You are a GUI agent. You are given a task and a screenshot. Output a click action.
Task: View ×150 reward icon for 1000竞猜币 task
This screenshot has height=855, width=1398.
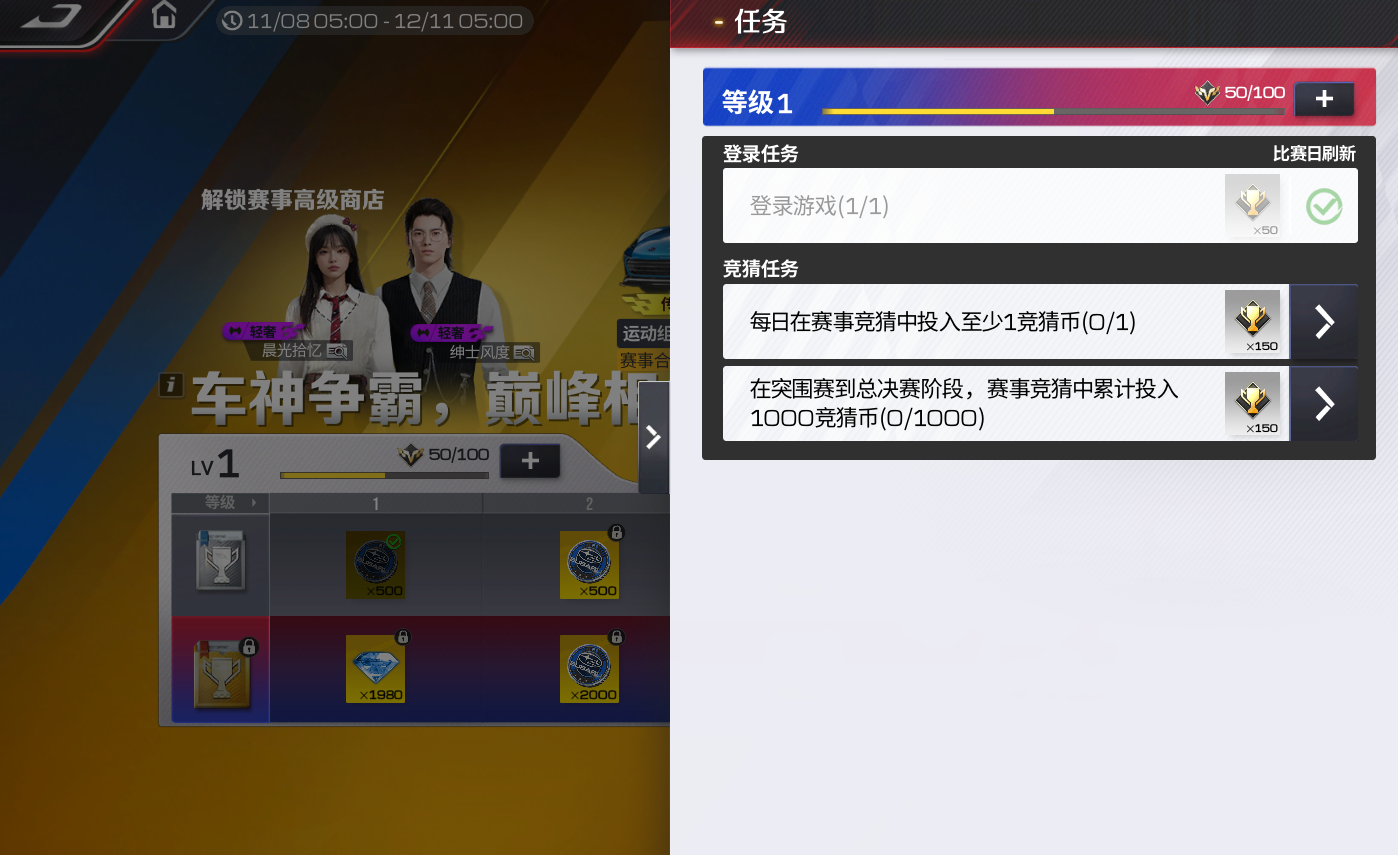pos(1252,404)
